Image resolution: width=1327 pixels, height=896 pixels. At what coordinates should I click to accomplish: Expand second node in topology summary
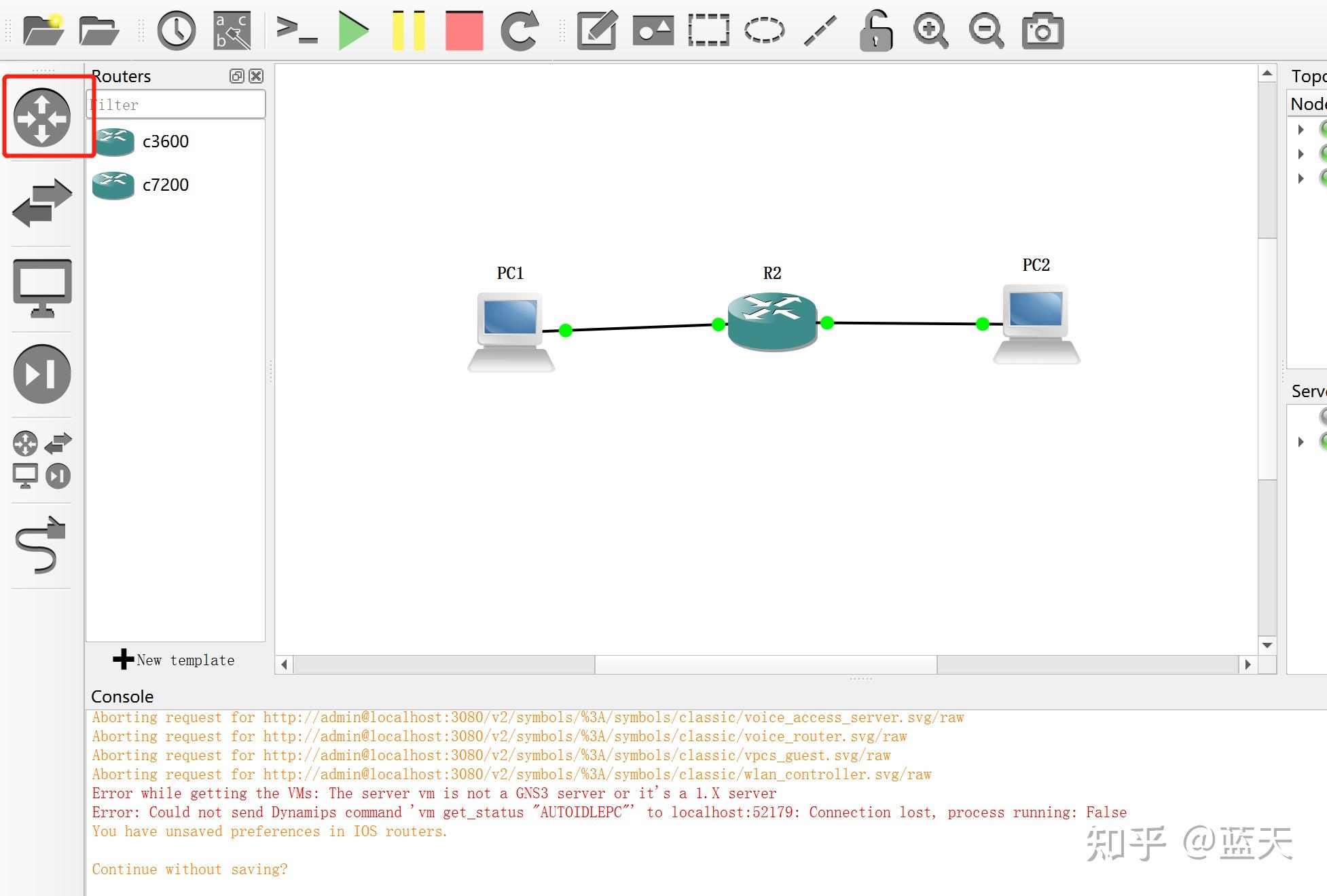click(x=1301, y=154)
